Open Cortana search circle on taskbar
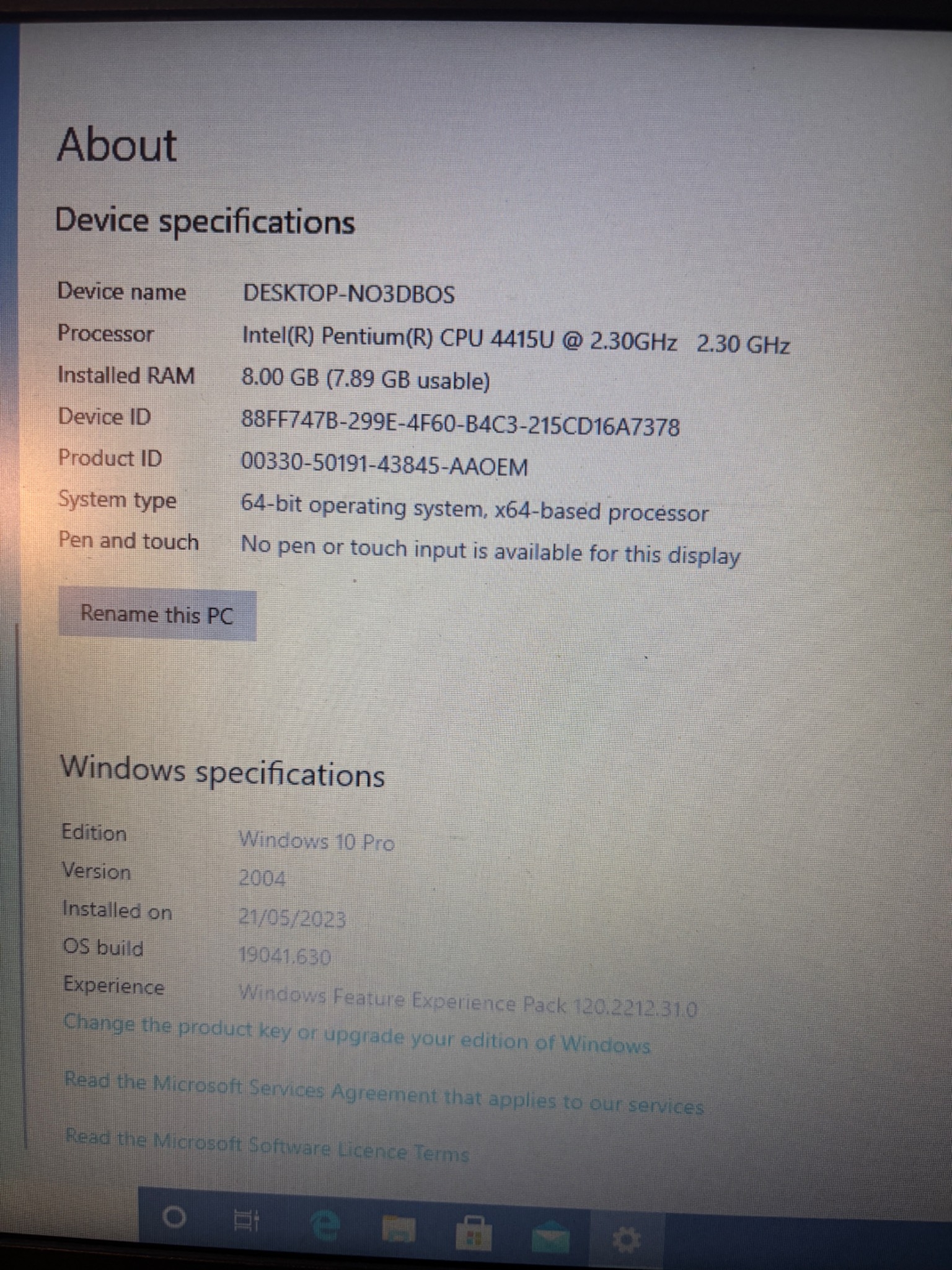Viewport: 952px width, 1270px height. pos(174,1218)
